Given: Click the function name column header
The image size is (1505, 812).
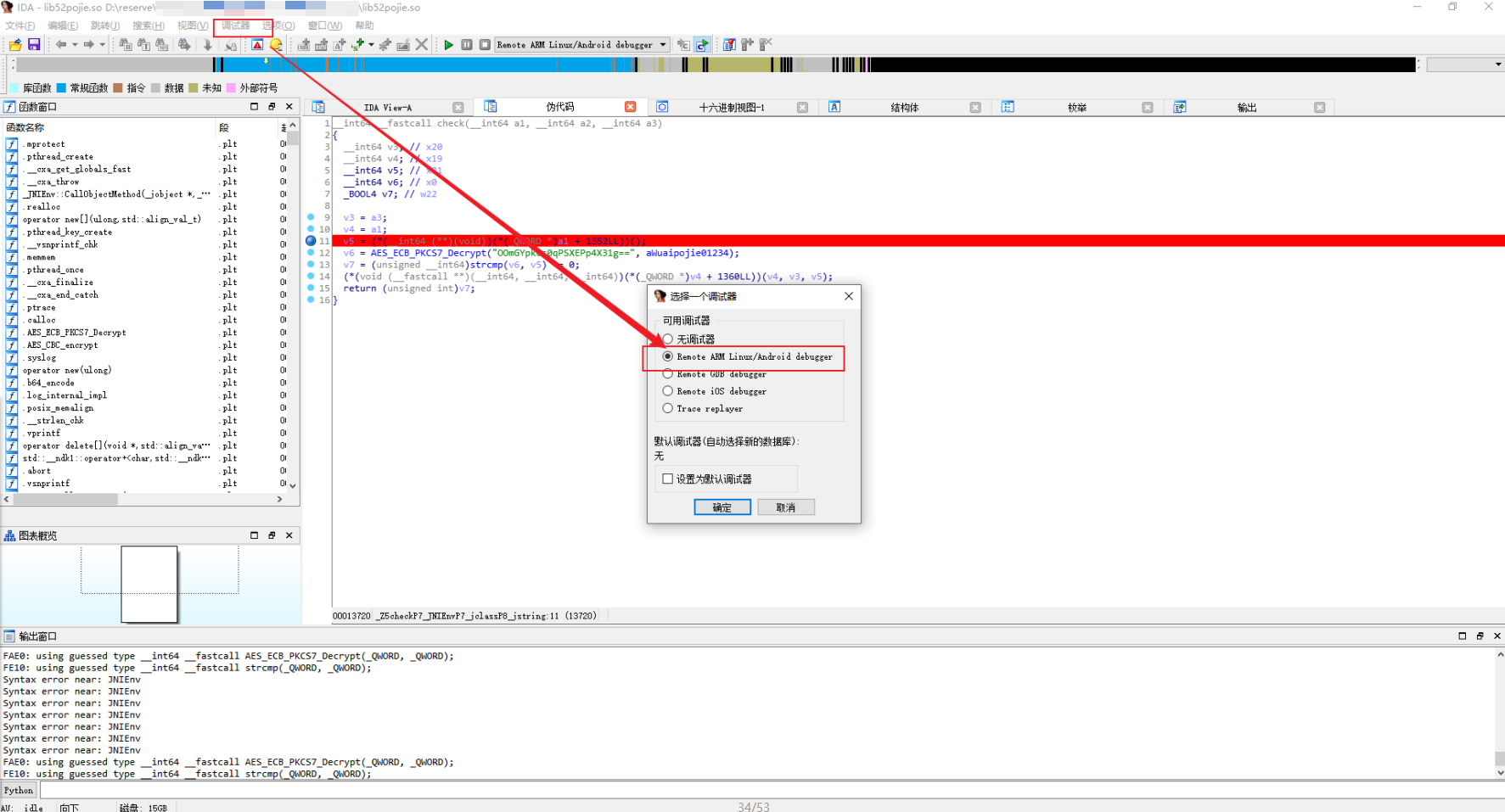Looking at the screenshot, I should [x=110, y=127].
